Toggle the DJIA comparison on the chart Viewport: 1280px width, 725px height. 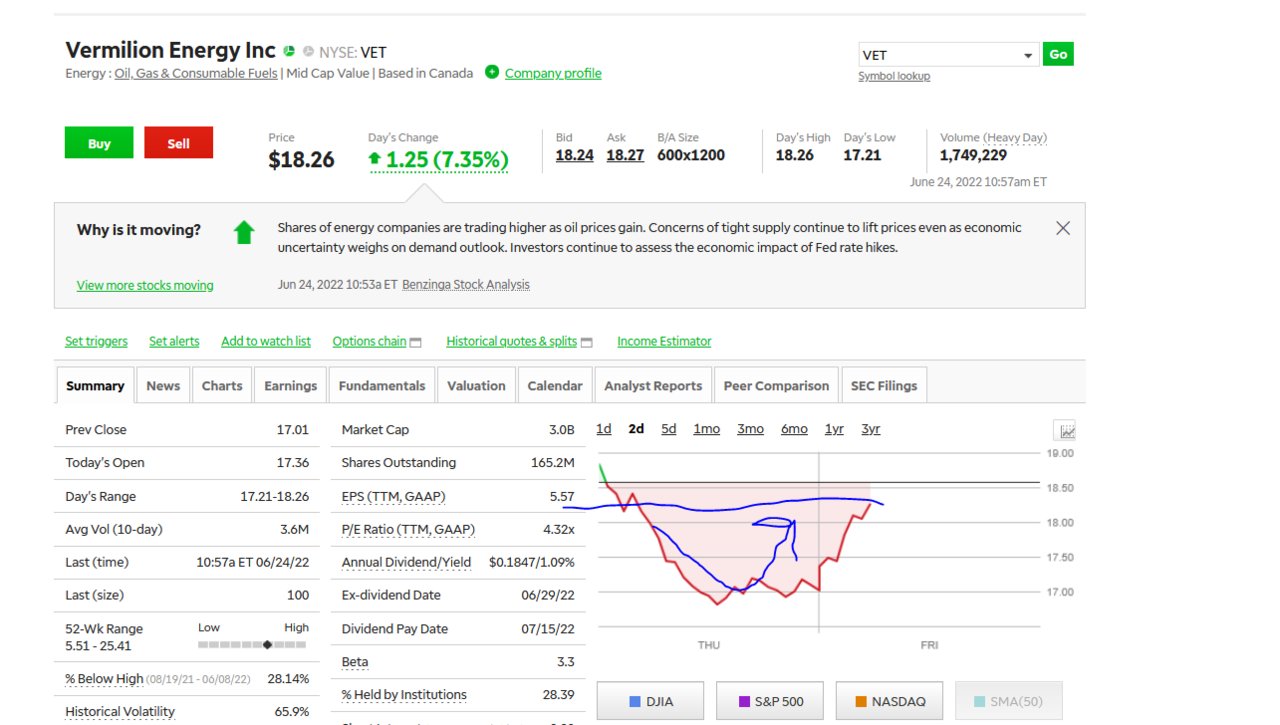tap(650, 701)
